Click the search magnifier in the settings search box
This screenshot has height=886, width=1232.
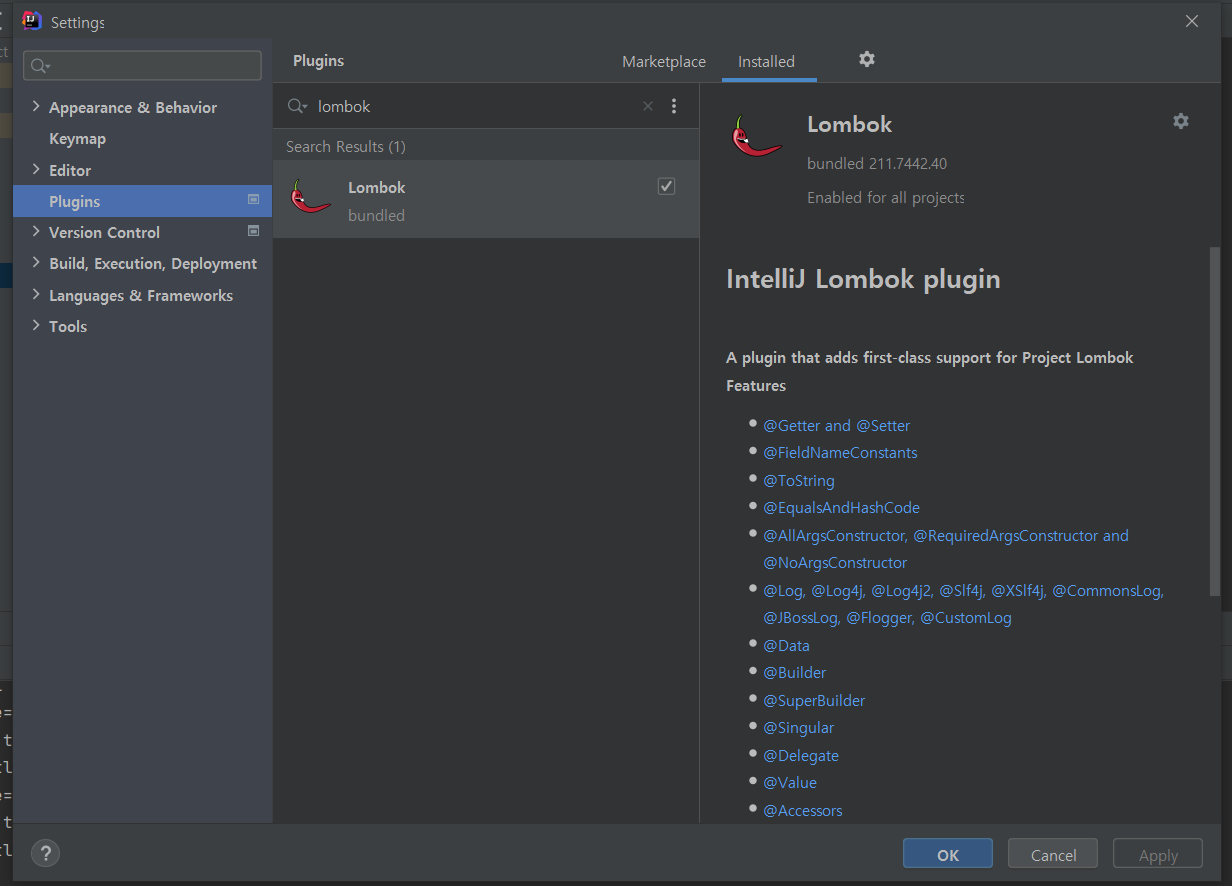point(40,66)
